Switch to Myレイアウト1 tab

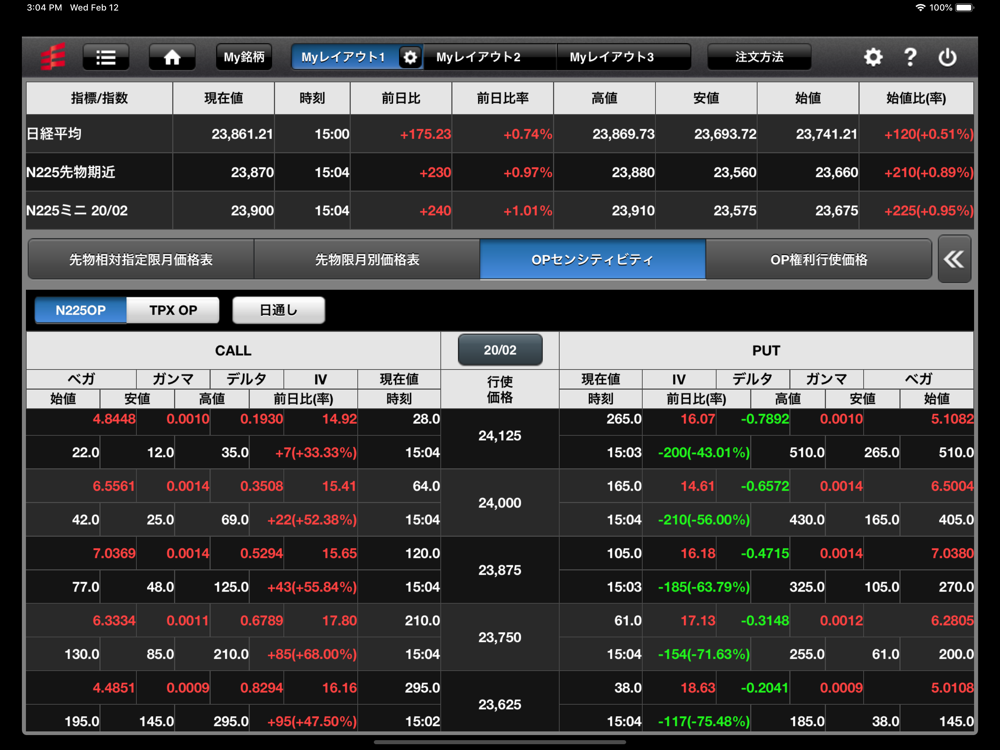tap(344, 57)
